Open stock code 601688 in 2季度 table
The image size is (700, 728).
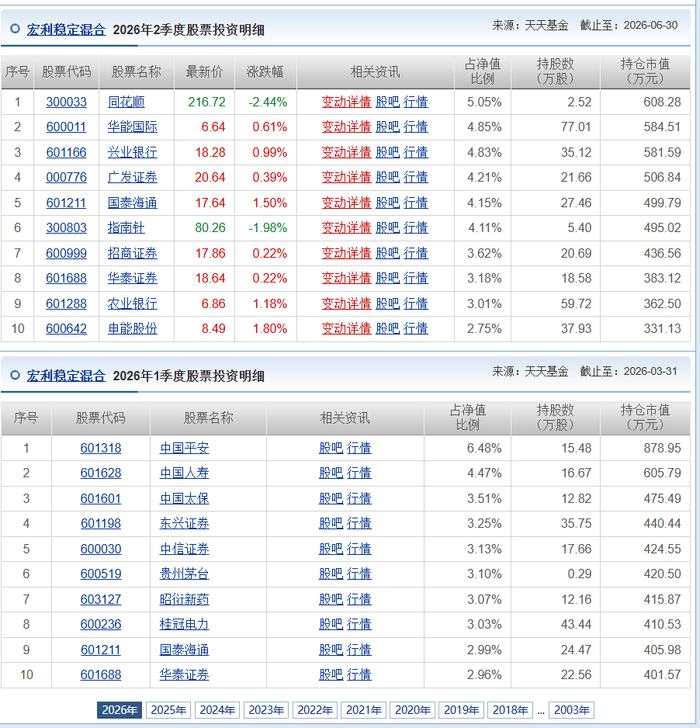point(66,279)
